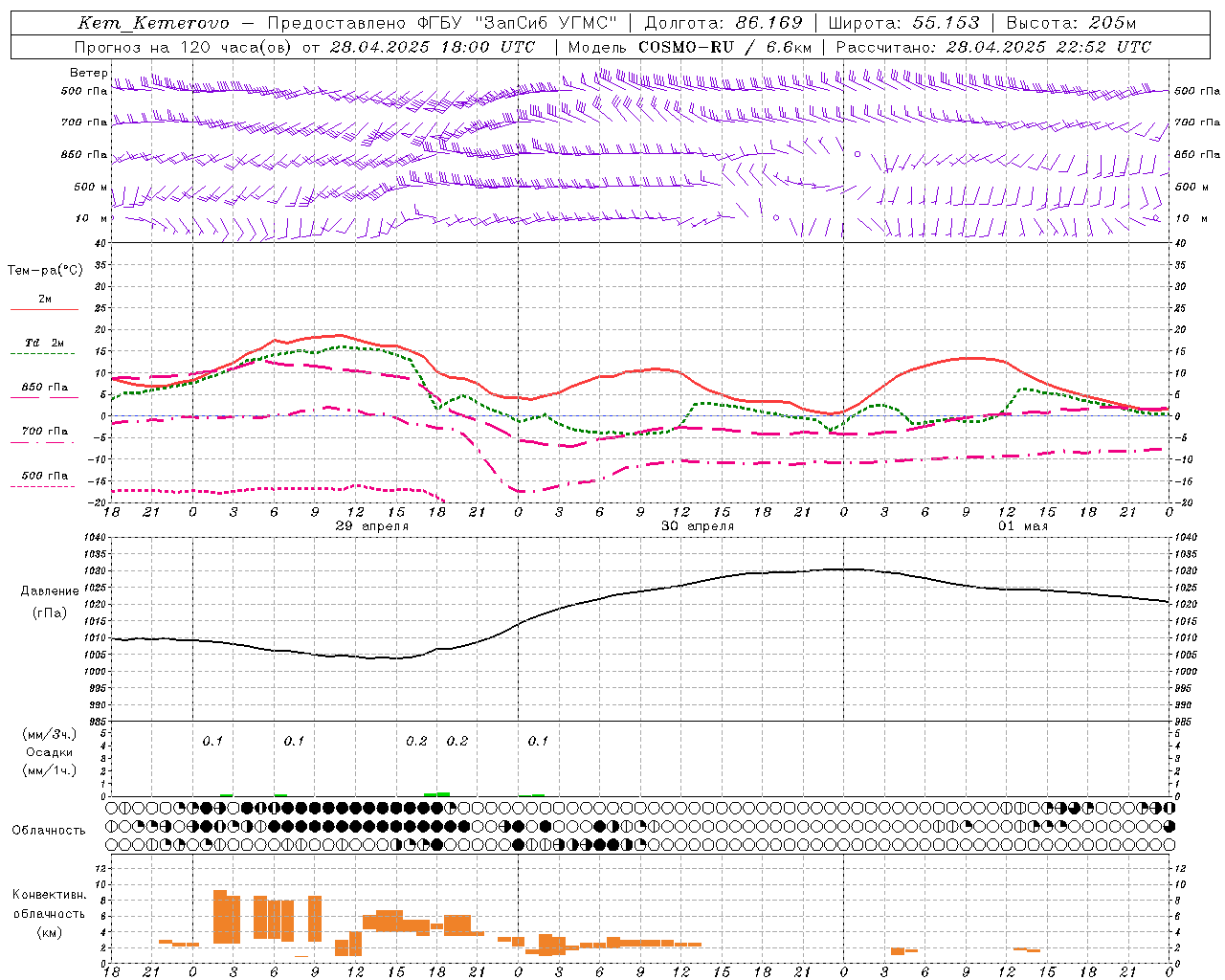Click the provider text ФГБУ "ЗапСиб УГМС"
This screenshot has width=1225, height=980.
[519, 23]
